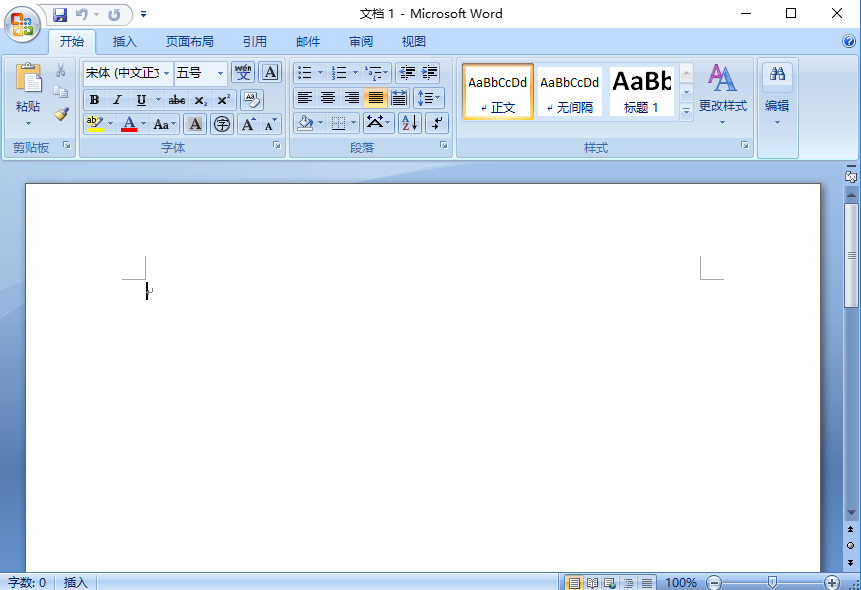
Task: Grow font size with large A
Action: click(x=248, y=124)
